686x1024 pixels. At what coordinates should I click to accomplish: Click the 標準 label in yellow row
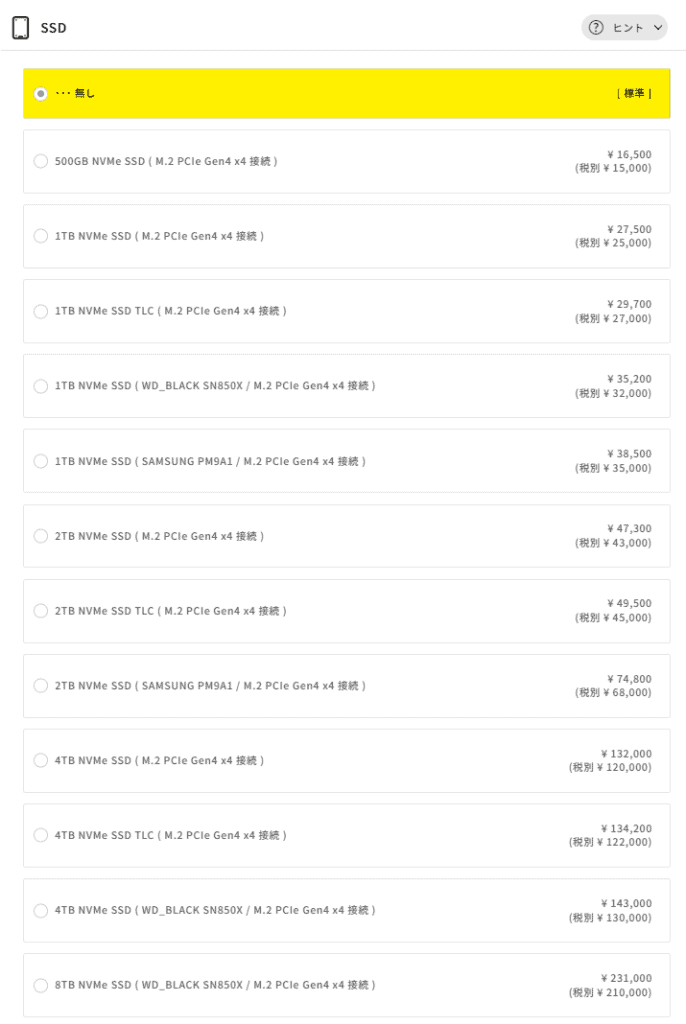(634, 94)
